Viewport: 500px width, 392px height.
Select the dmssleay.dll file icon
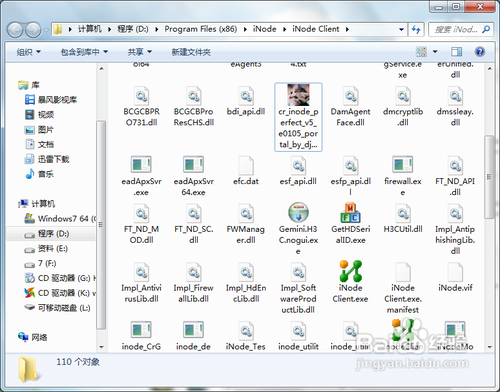455,96
